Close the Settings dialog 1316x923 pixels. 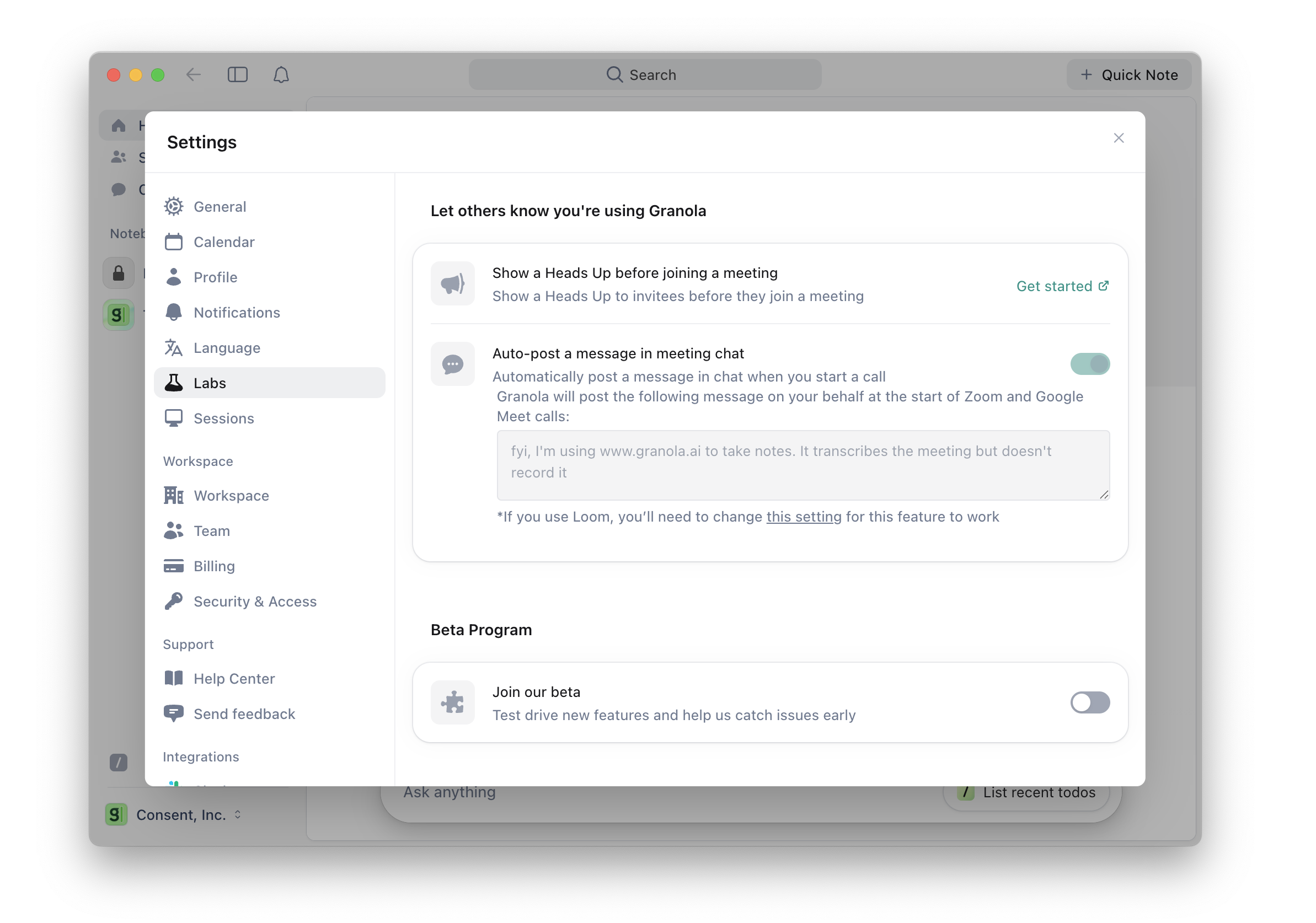pyautogui.click(x=1118, y=138)
